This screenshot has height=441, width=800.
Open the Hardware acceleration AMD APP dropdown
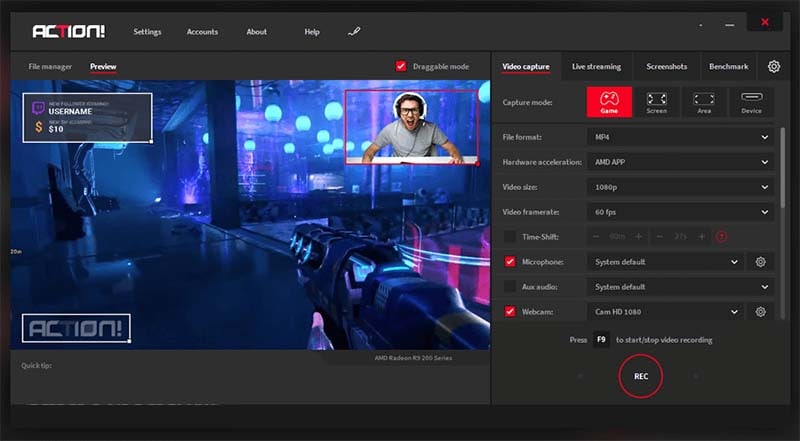tap(681, 162)
